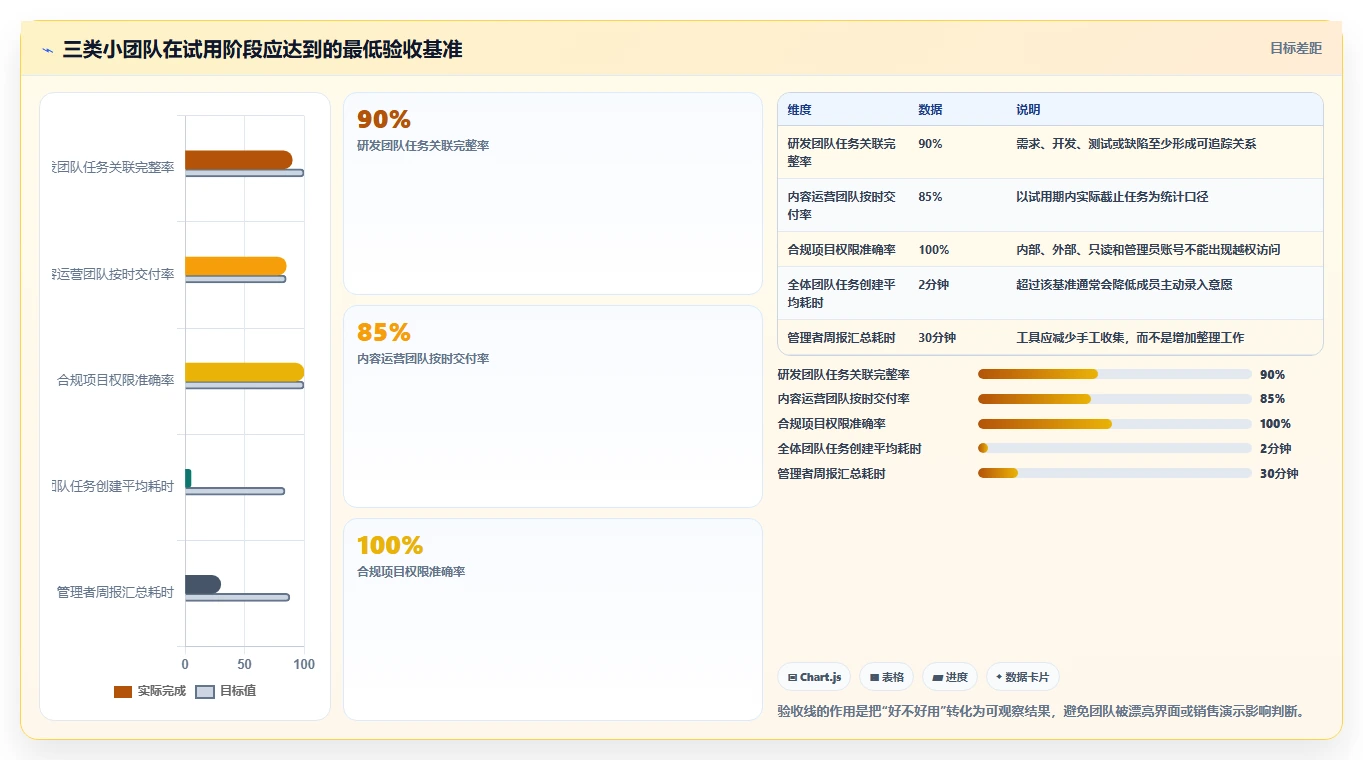Click the 90% data card
The height and width of the screenshot is (760, 1363).
click(x=553, y=193)
